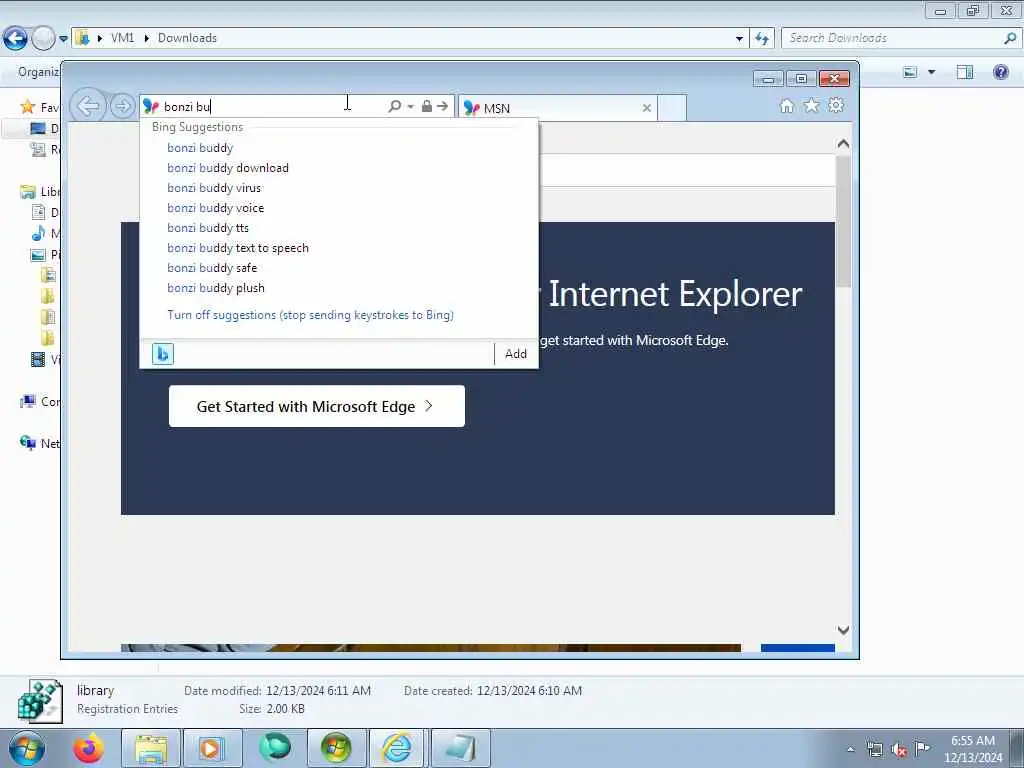Open the Windows Start button

pyautogui.click(x=27, y=748)
